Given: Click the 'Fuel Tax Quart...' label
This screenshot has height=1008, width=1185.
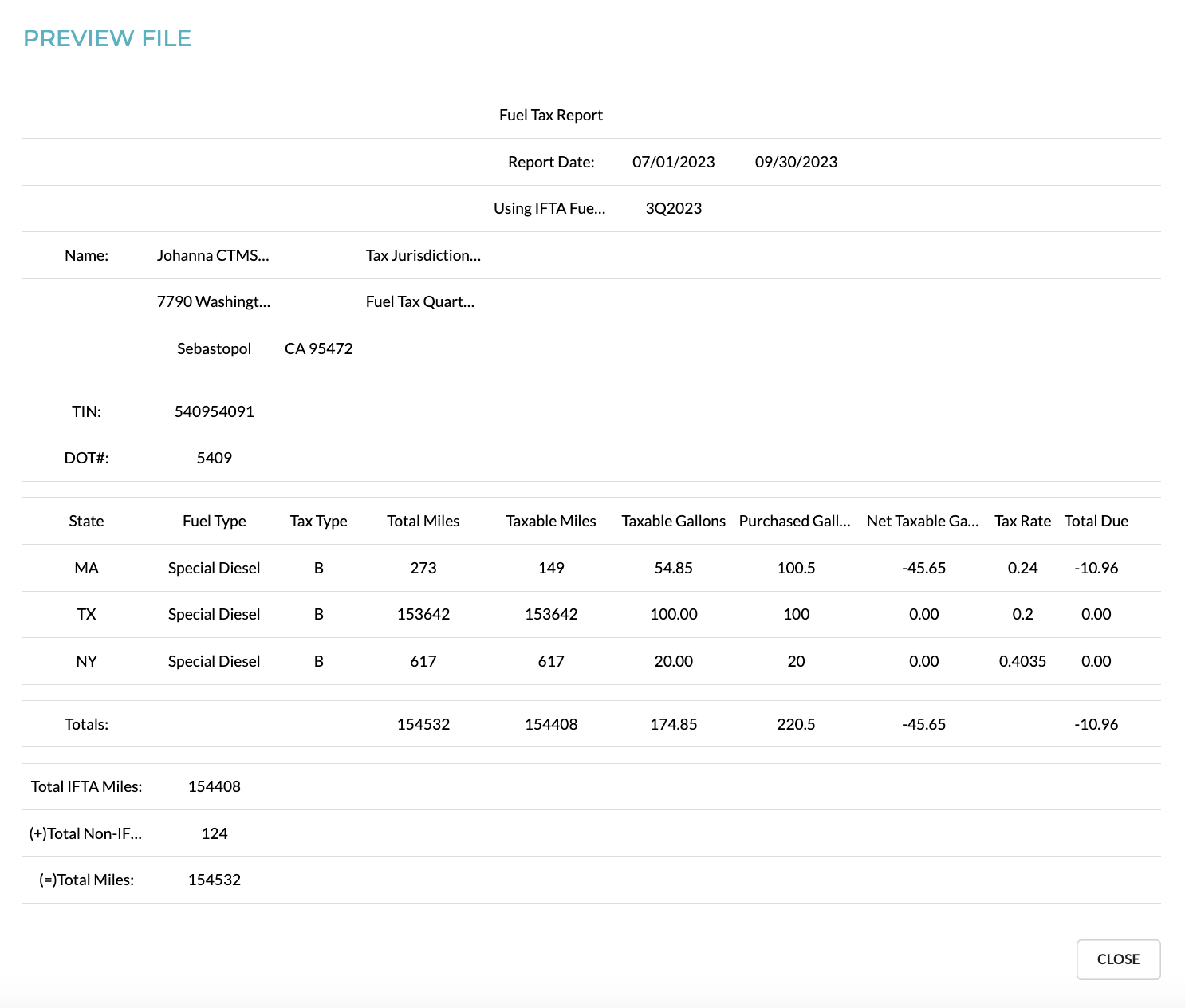Looking at the screenshot, I should pos(420,301).
